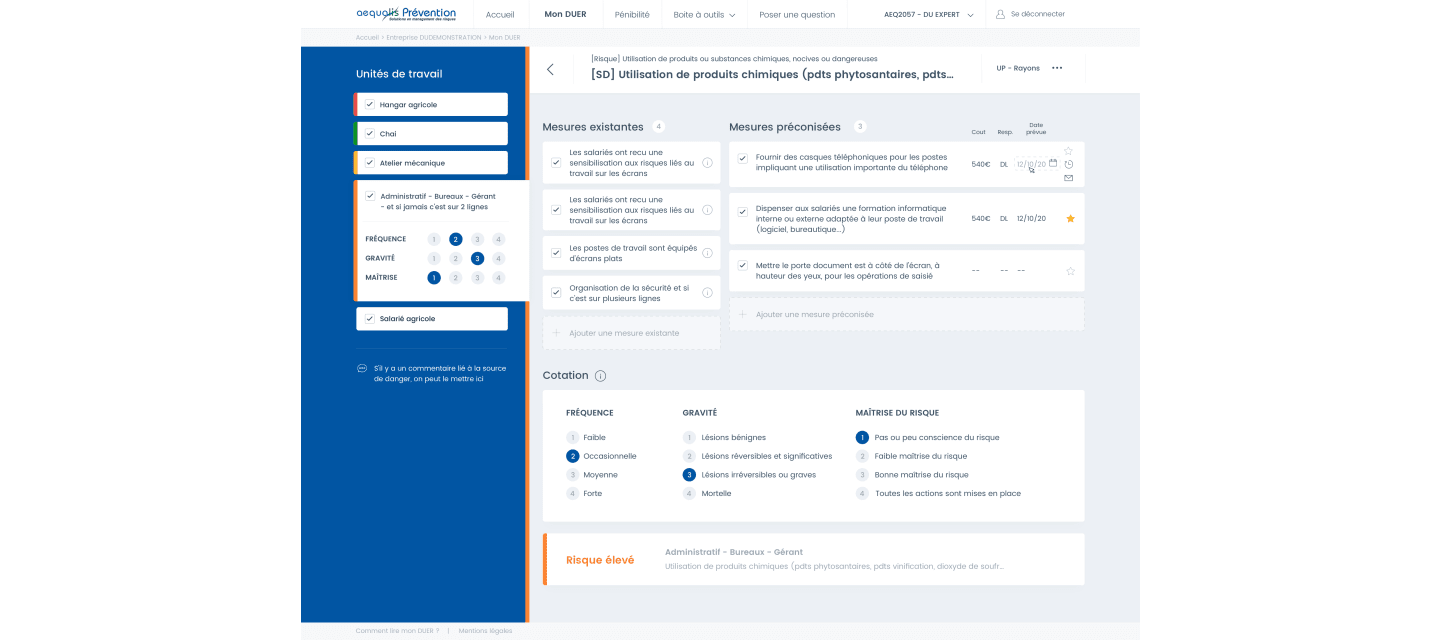The width and height of the screenshot is (1440, 640).
Task: Star the casques téléphoniques measure
Action: click(1069, 151)
